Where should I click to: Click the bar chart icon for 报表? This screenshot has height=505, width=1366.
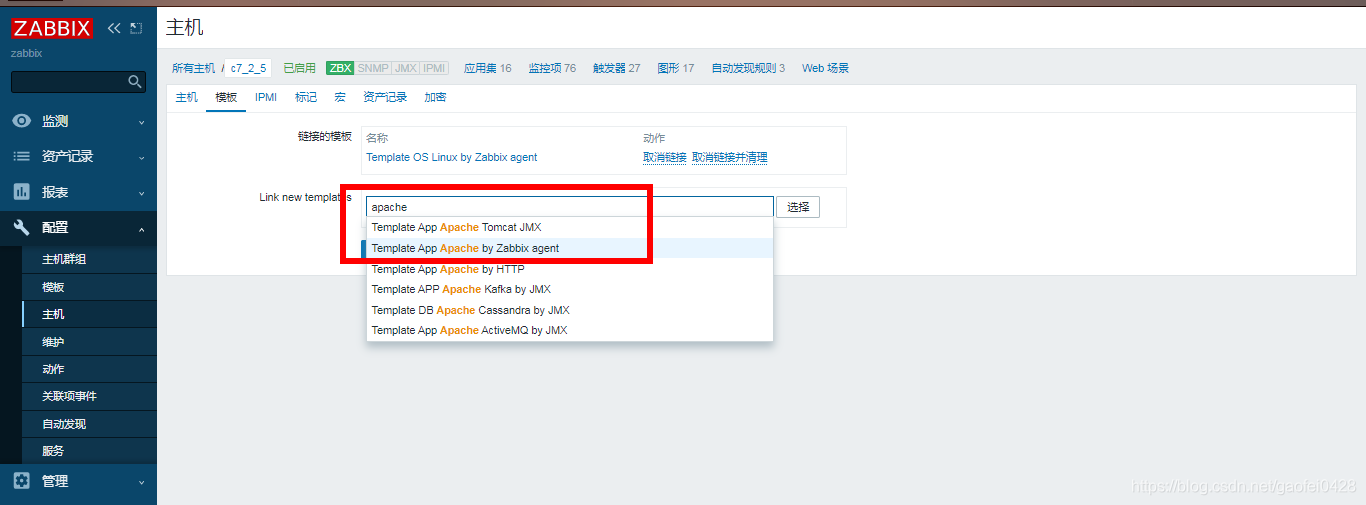(x=21, y=192)
